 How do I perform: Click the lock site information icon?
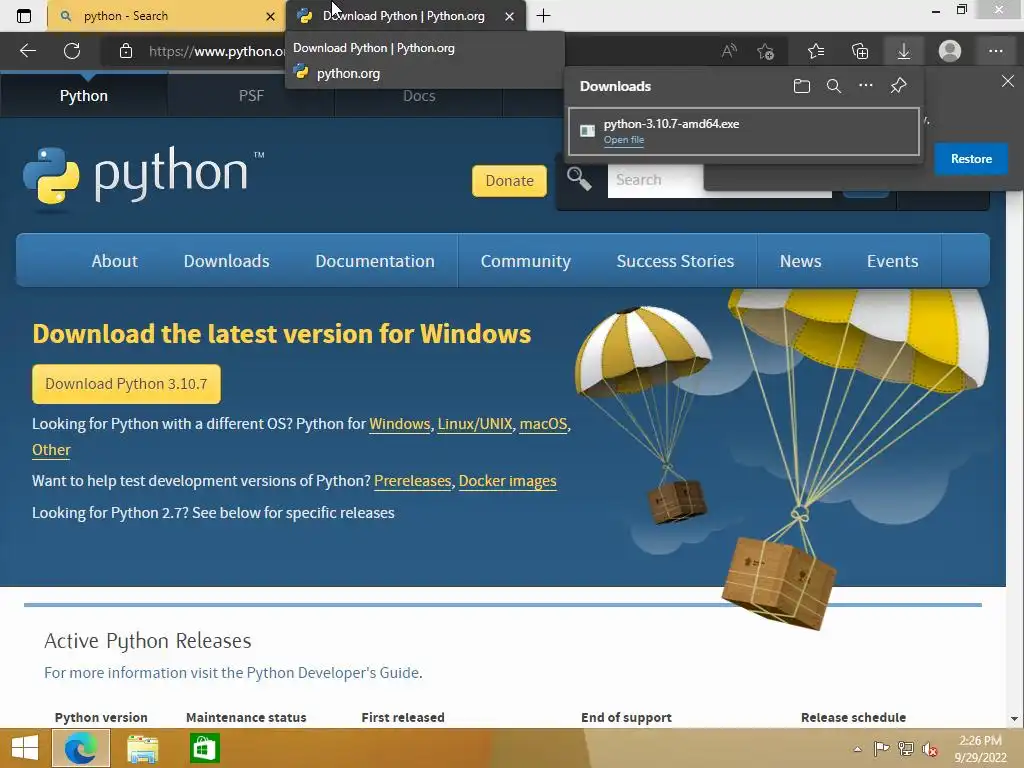click(x=126, y=51)
